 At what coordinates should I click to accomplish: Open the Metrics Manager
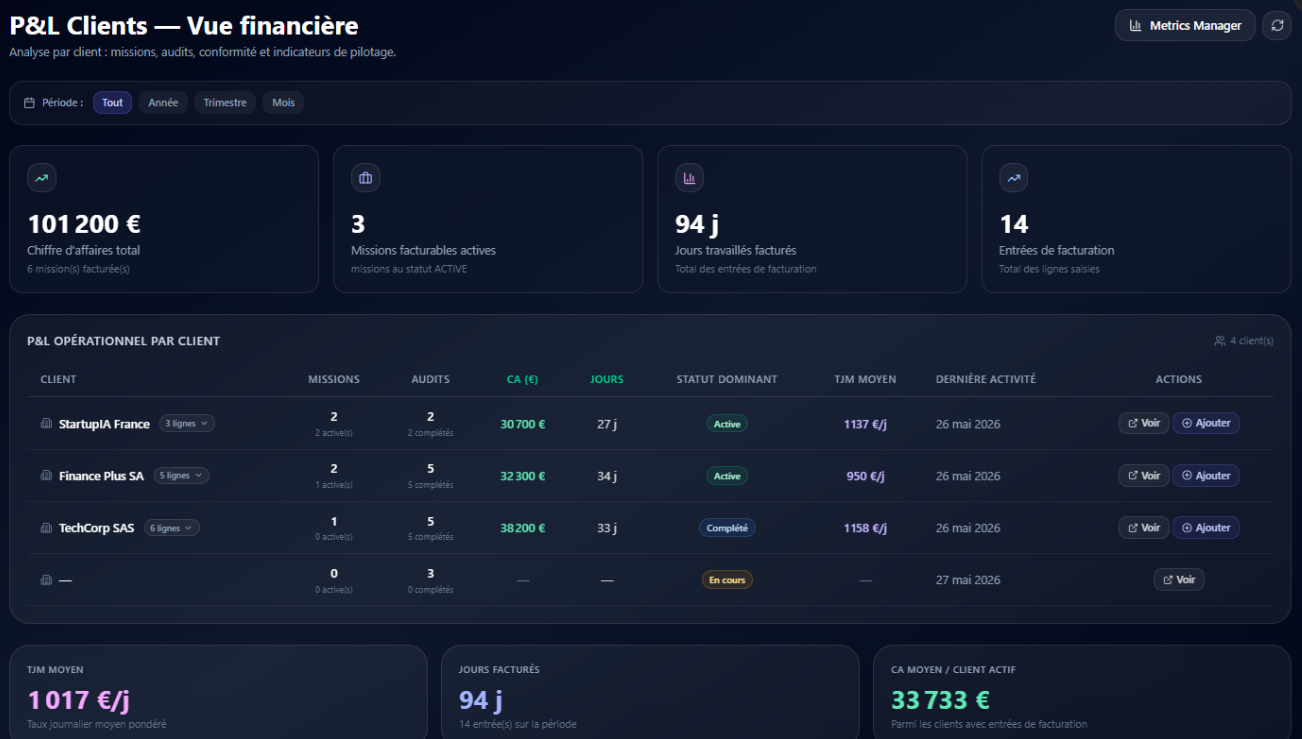click(1185, 26)
